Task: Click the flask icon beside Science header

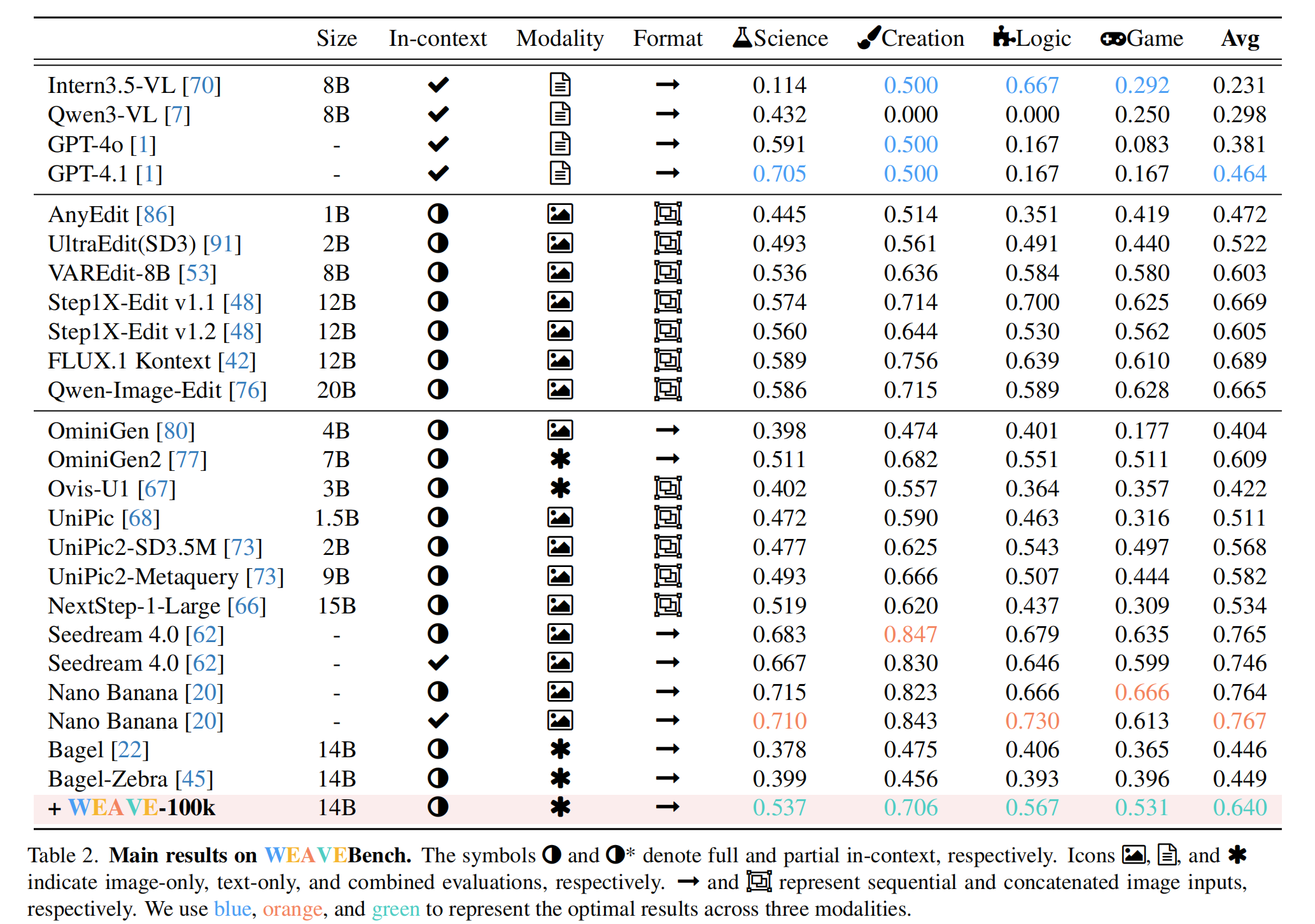Action: point(742,37)
